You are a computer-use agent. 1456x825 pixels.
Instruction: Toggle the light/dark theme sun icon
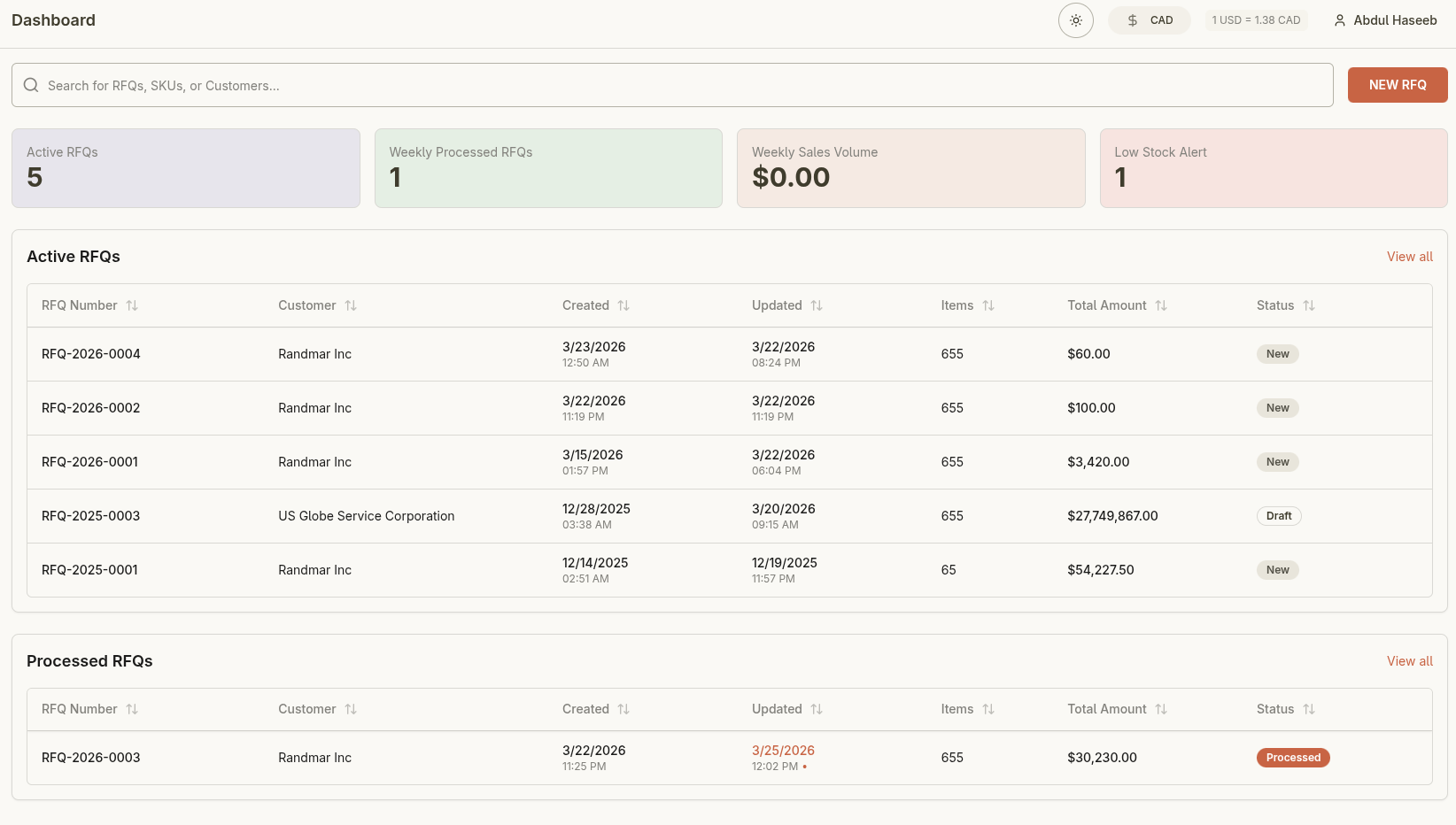click(x=1076, y=20)
